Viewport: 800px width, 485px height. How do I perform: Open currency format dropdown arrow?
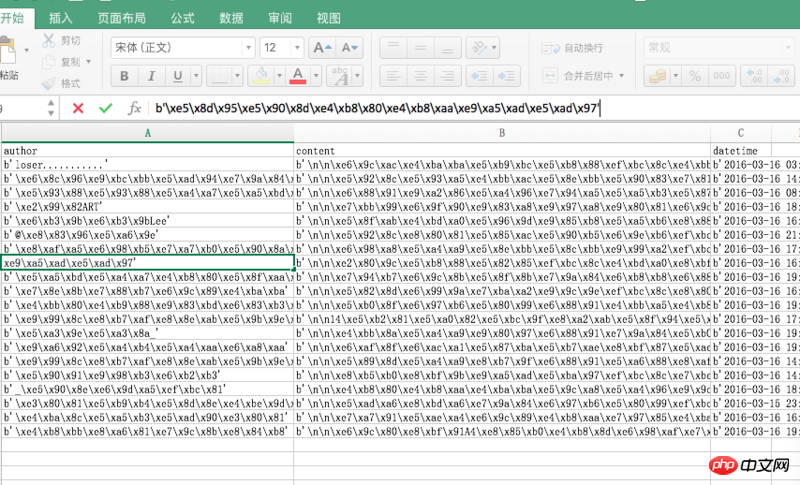click(676, 76)
